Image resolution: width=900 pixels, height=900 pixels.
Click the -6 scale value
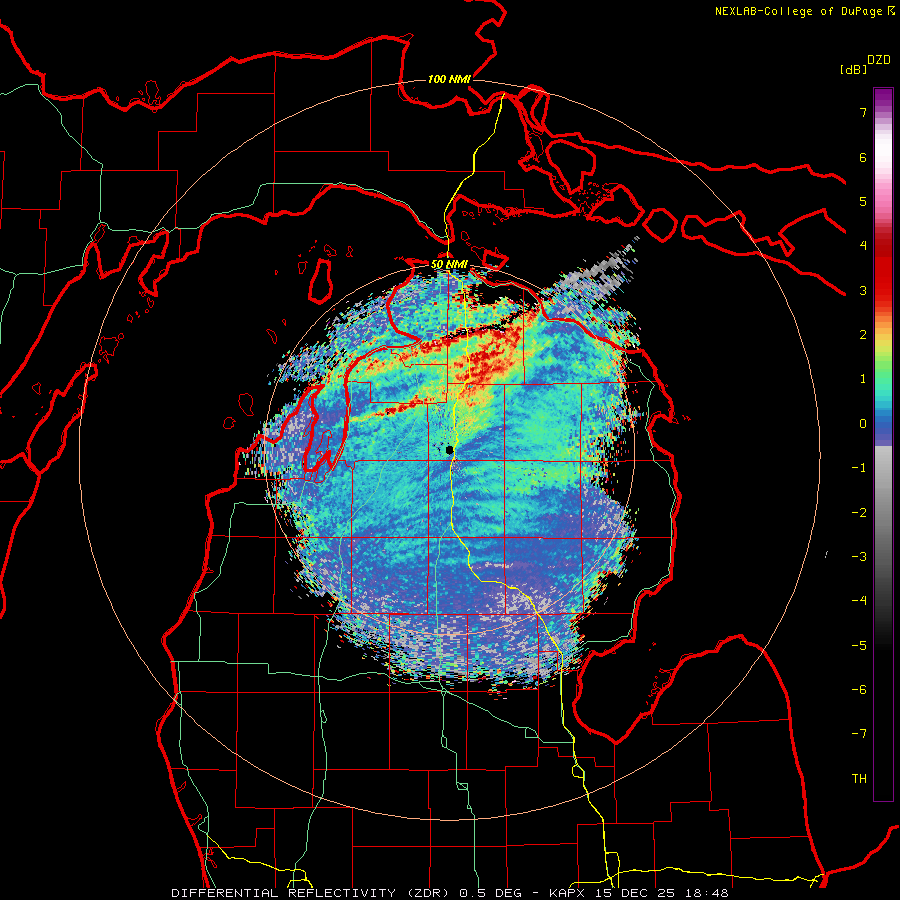(859, 689)
